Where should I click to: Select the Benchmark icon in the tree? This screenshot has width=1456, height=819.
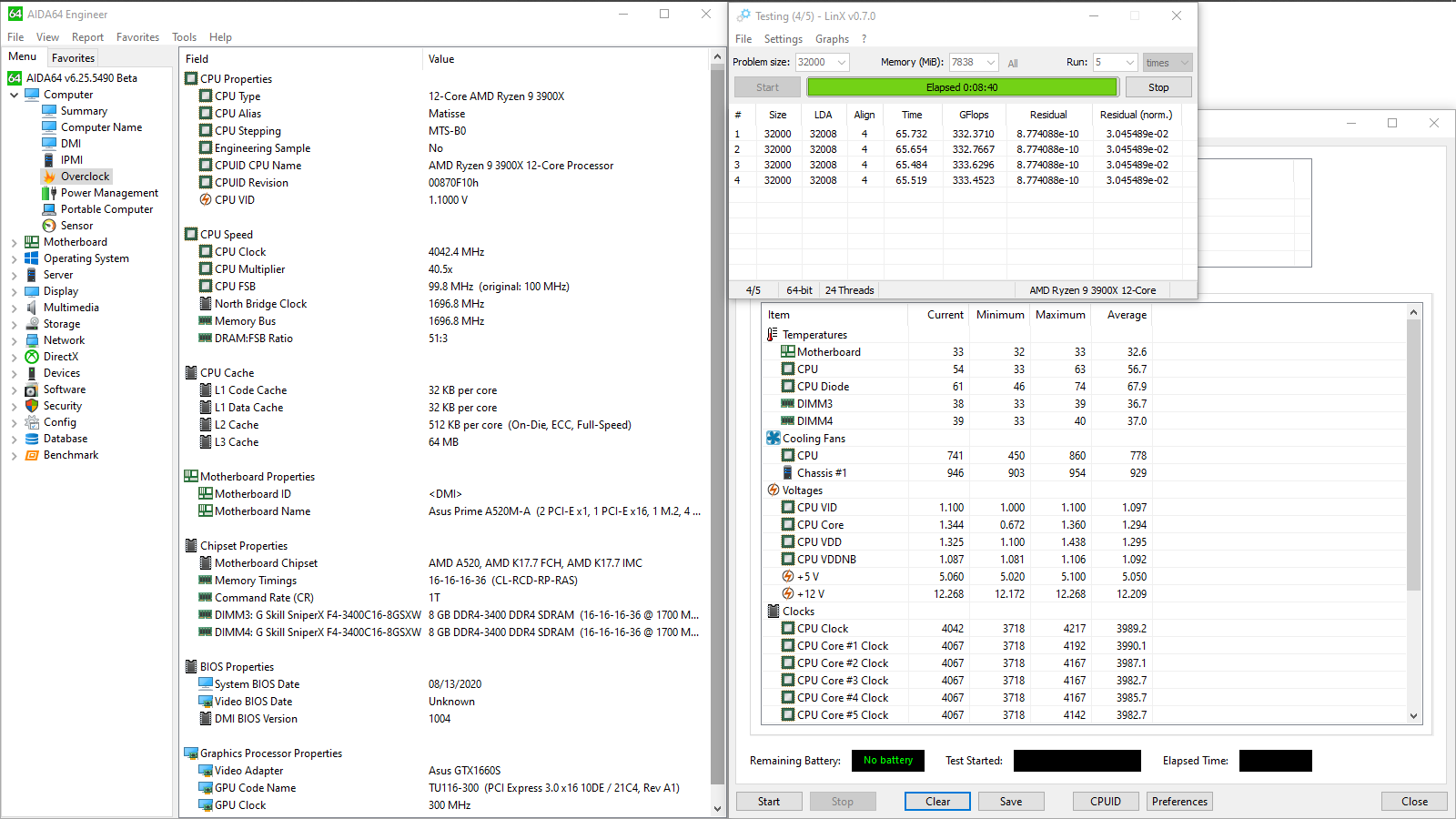(x=32, y=455)
